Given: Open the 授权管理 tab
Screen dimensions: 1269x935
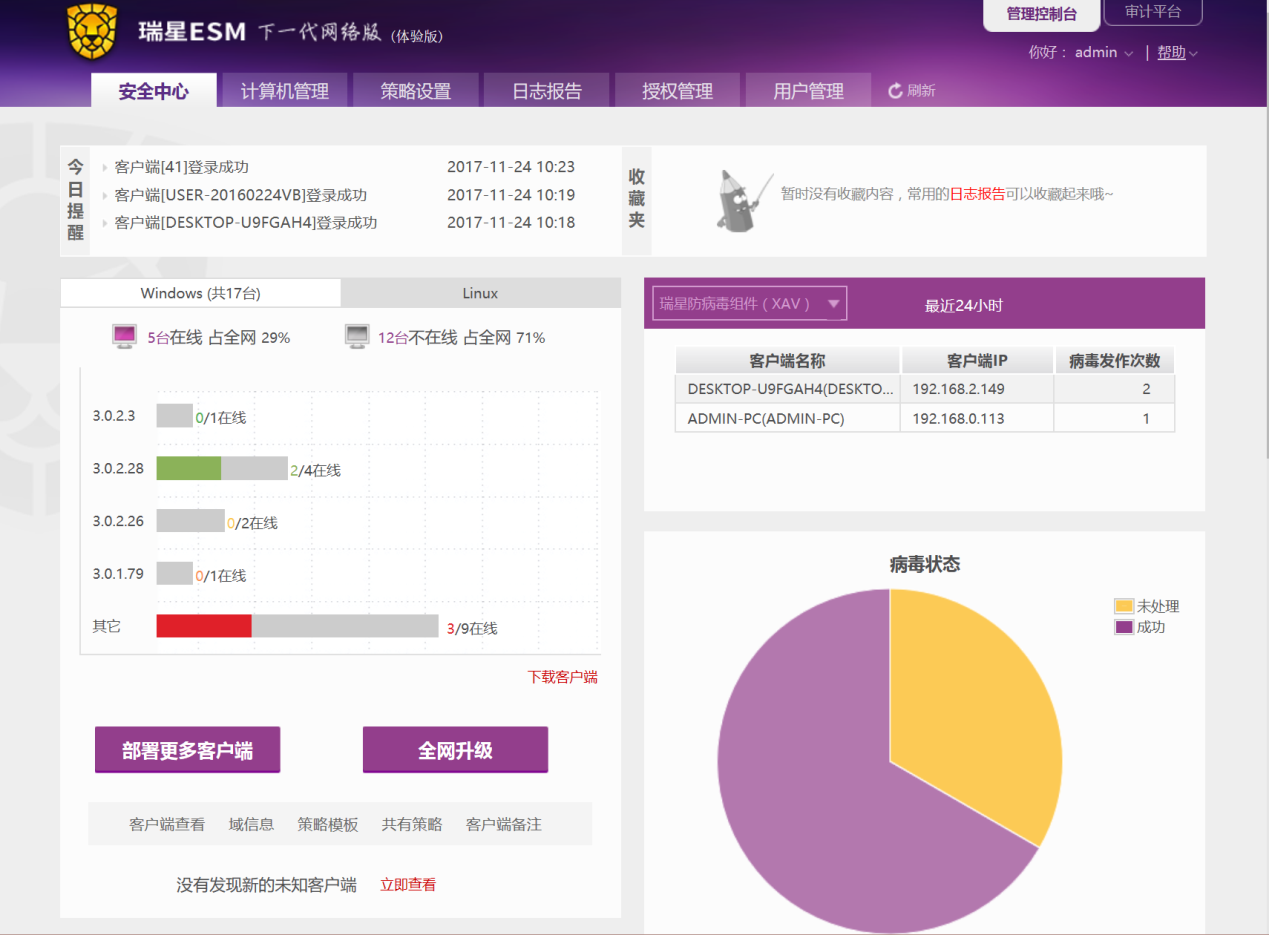Looking at the screenshot, I should (677, 91).
